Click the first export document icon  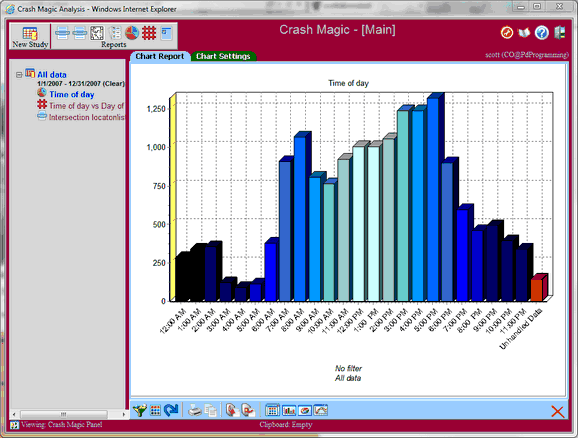[232, 410]
